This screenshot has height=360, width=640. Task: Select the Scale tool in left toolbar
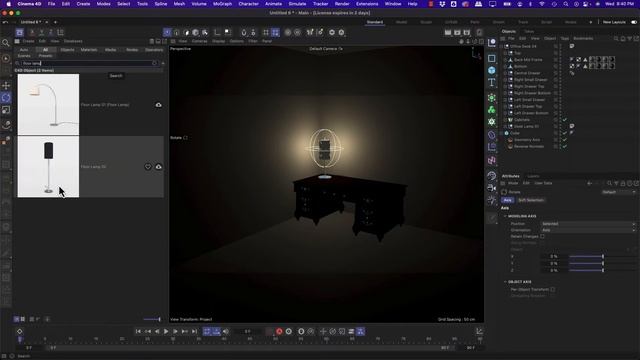6,110
